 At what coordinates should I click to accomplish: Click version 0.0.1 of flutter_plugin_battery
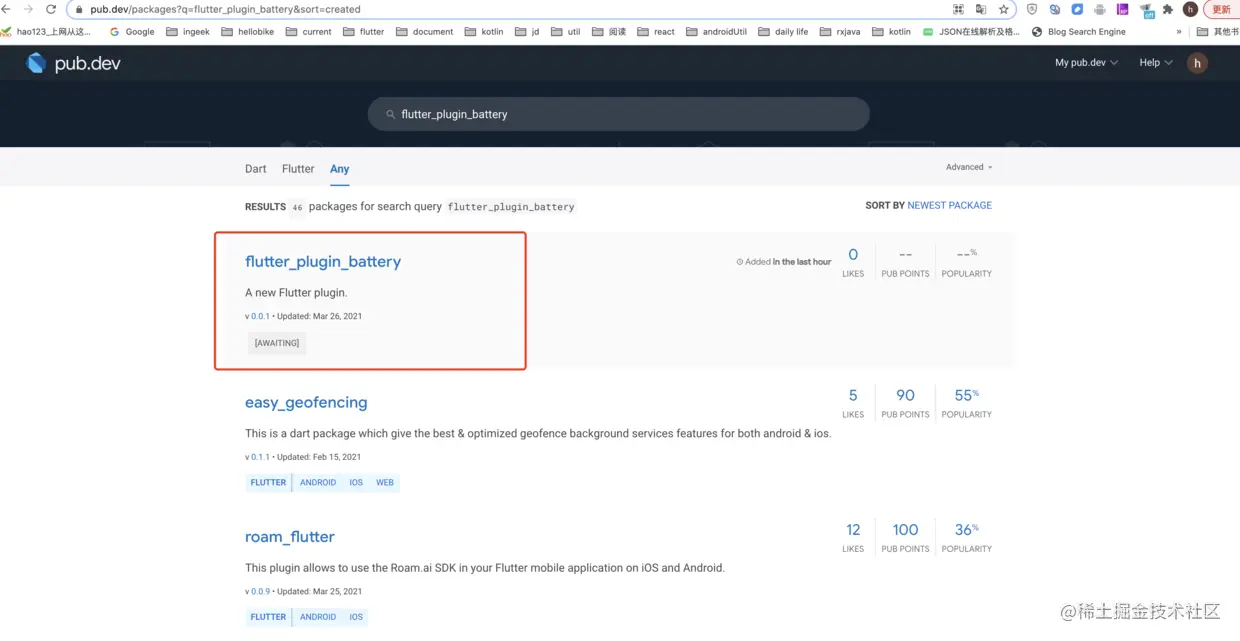point(260,316)
